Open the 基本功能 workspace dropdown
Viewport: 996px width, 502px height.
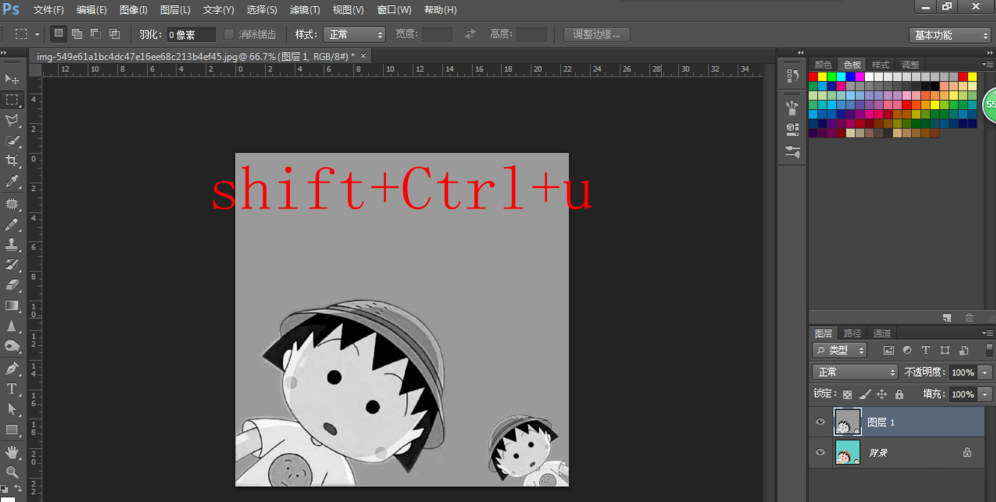click(x=949, y=35)
